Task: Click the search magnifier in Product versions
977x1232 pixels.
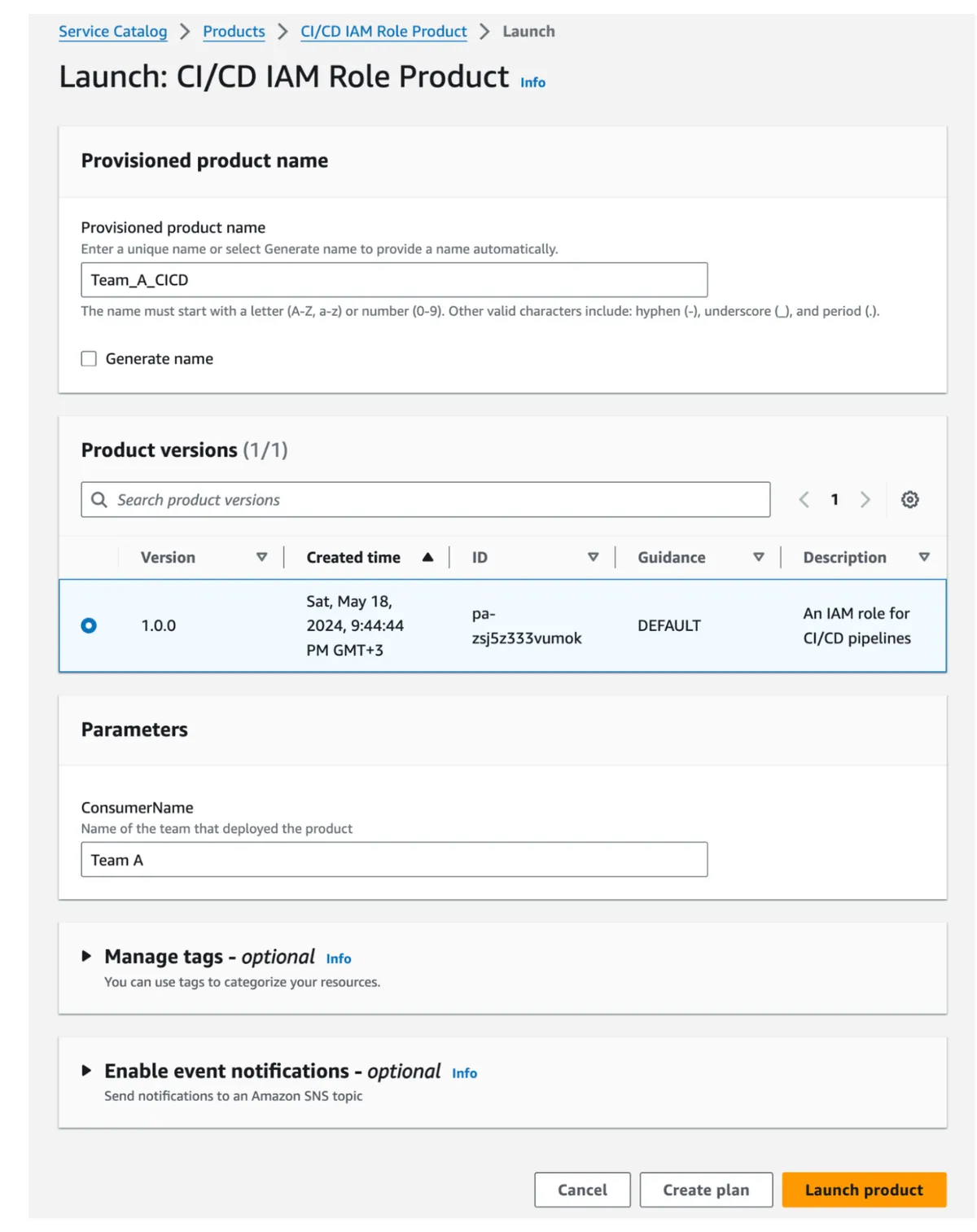Action: 99,499
